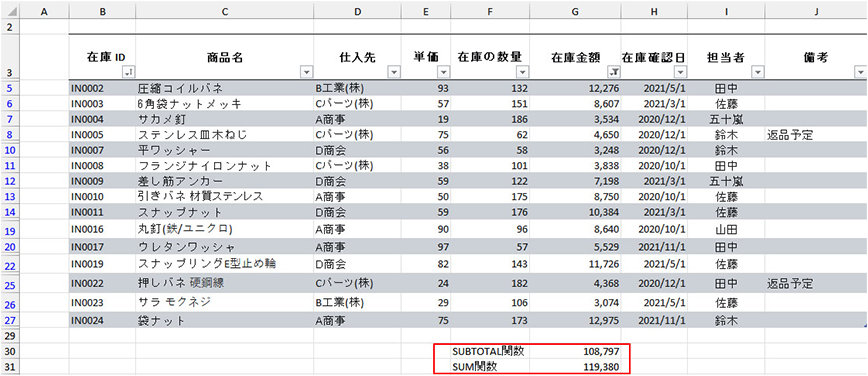Click cell サカメ釘

pyautogui.click(x=224, y=119)
